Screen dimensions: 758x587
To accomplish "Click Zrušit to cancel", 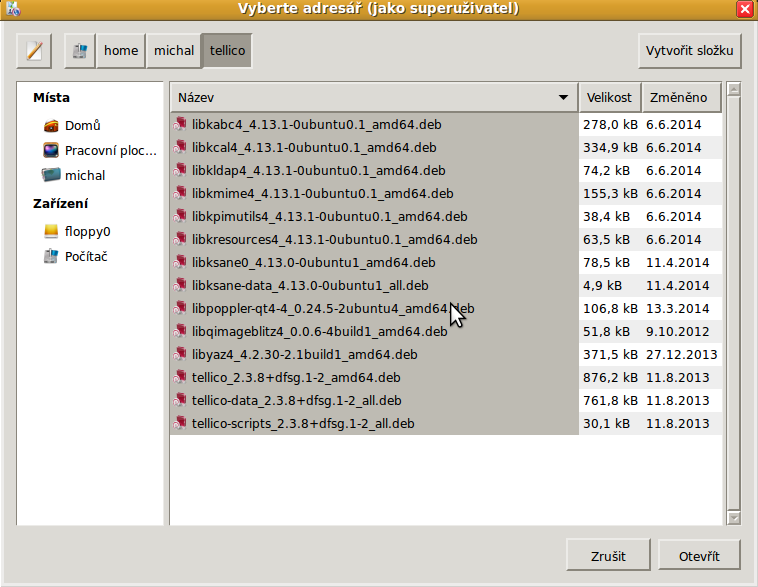I will coord(608,557).
